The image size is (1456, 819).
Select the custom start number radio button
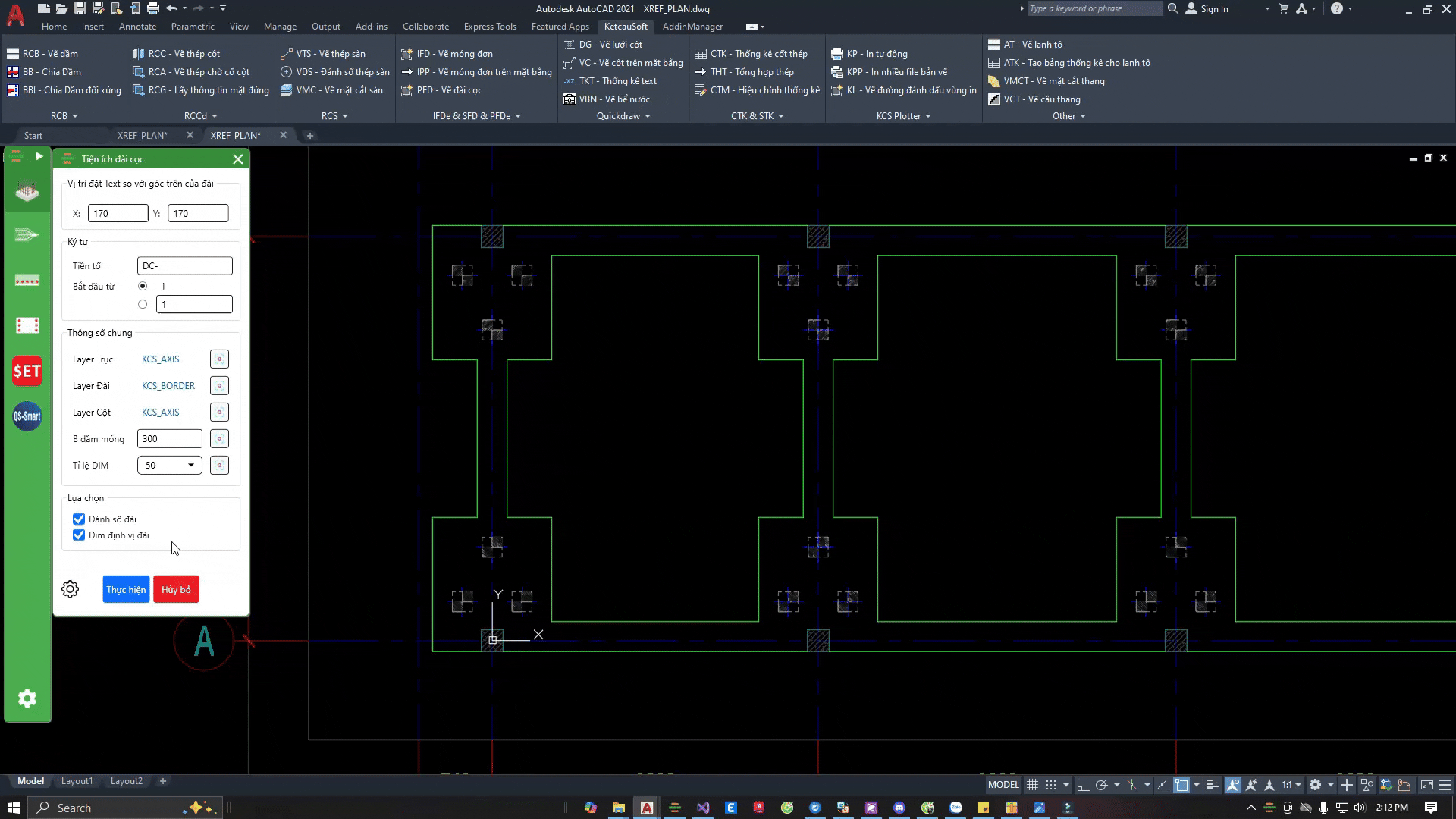[143, 304]
